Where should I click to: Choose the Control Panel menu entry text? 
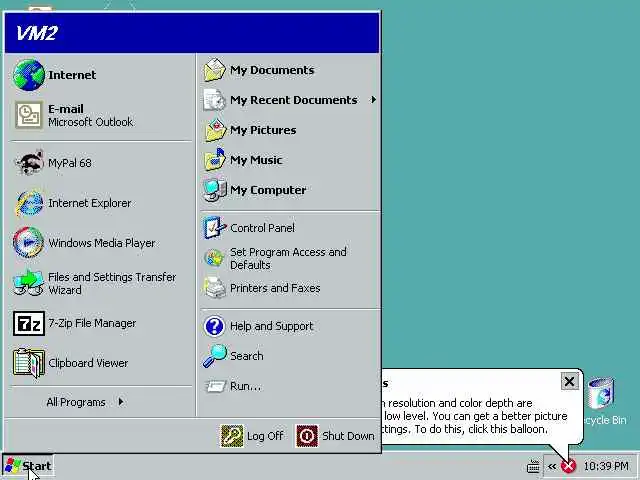point(262,228)
